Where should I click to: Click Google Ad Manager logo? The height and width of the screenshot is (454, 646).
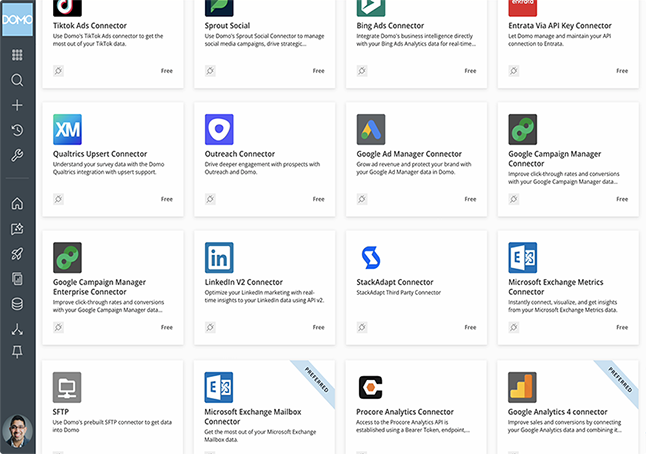pos(371,129)
